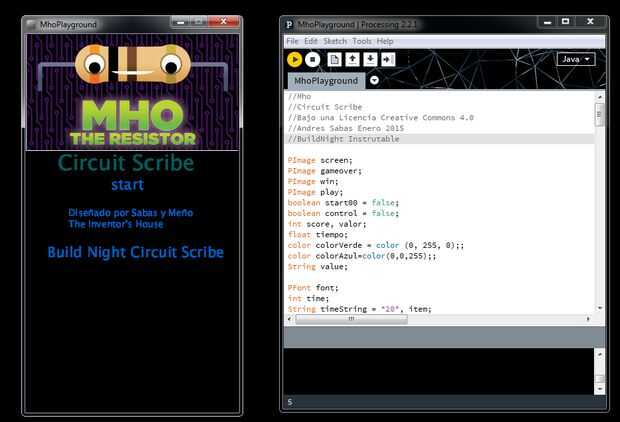Screen dimensions: 620x422
Task: Open a sketch using the up-arrow icon
Action: 352,60
